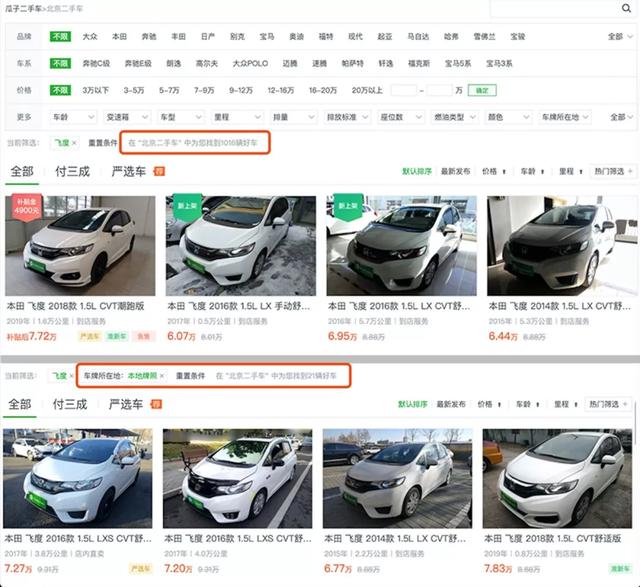Click the badge icon beside upper 严选车 tab
The height and width of the screenshot is (587, 640).
[159, 171]
